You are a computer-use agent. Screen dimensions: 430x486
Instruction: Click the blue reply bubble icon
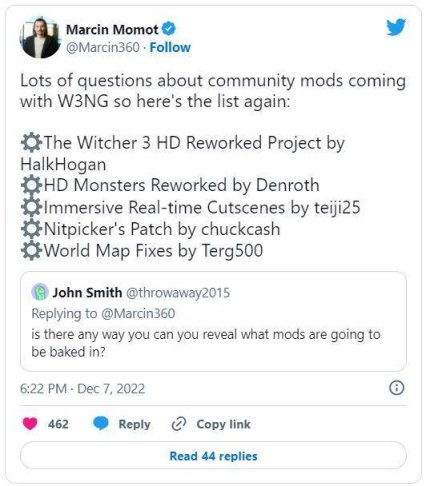pyautogui.click(x=101, y=424)
